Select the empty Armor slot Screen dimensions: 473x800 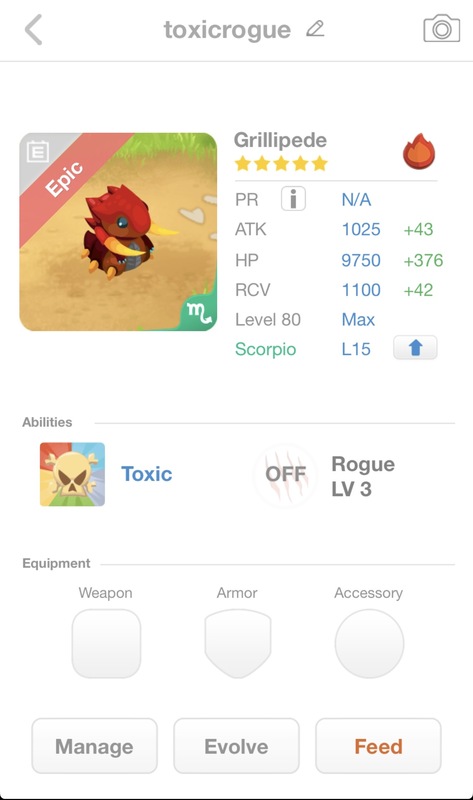click(x=238, y=643)
